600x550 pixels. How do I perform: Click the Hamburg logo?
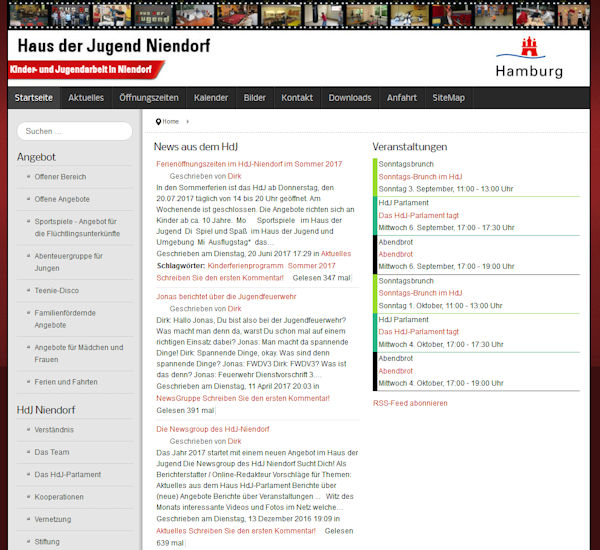tap(529, 57)
